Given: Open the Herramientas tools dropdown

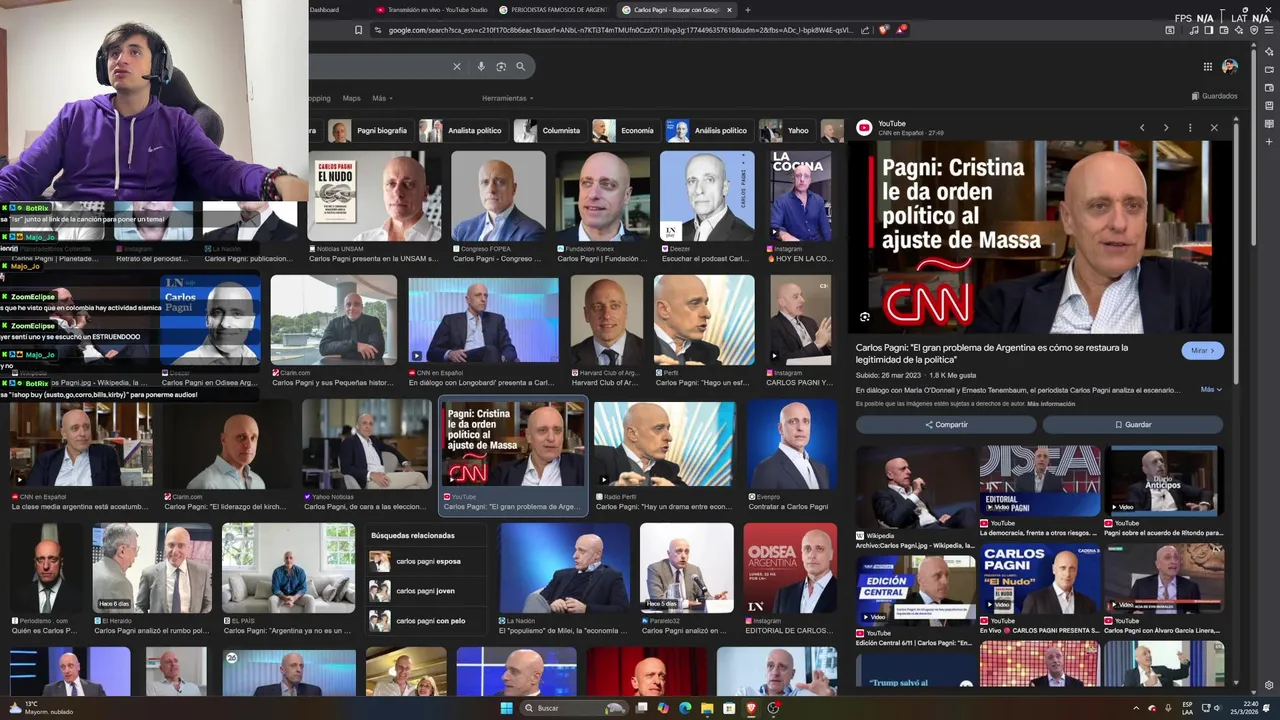Looking at the screenshot, I should [507, 98].
